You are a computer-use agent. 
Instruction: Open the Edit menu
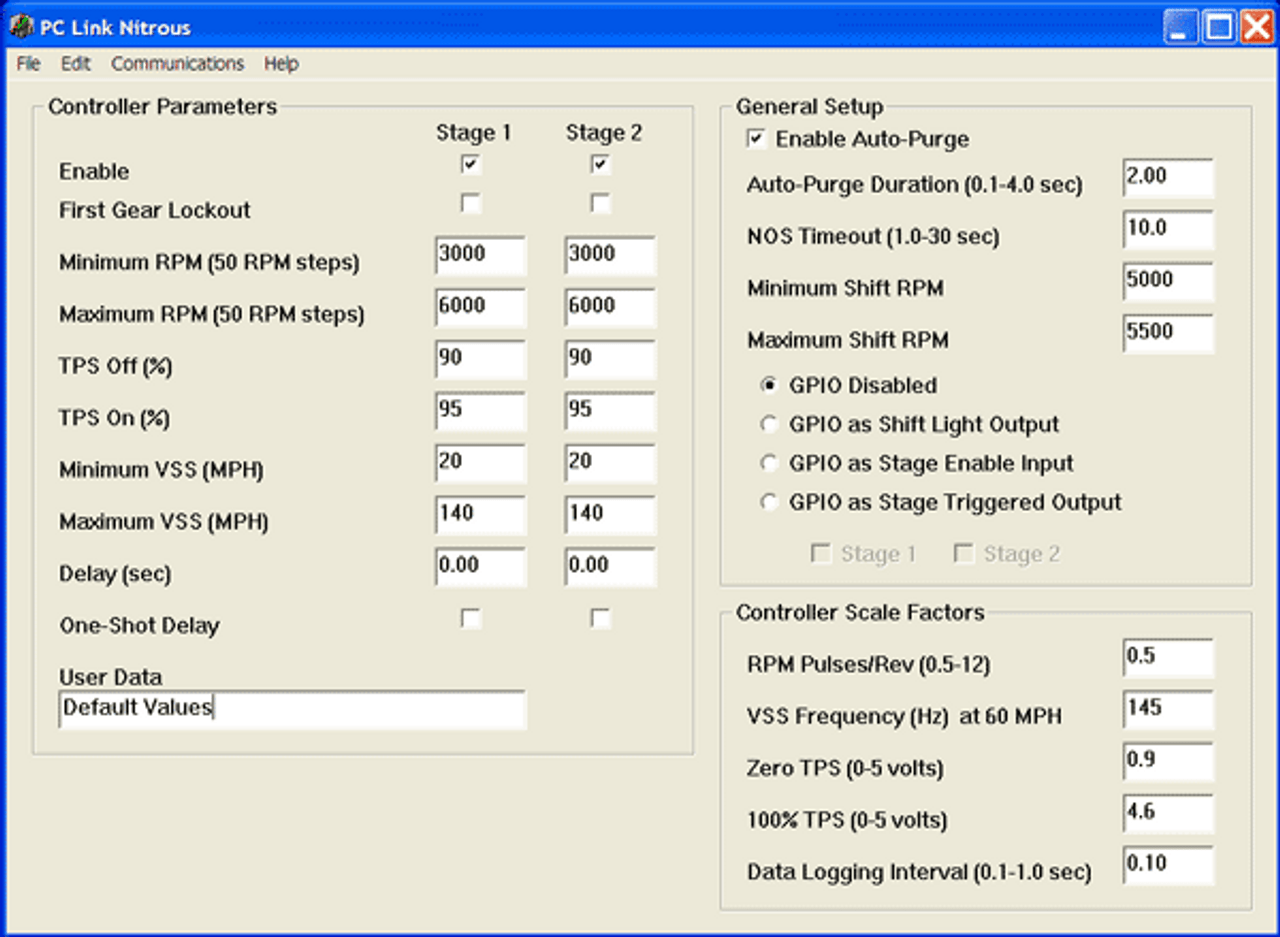pos(75,64)
